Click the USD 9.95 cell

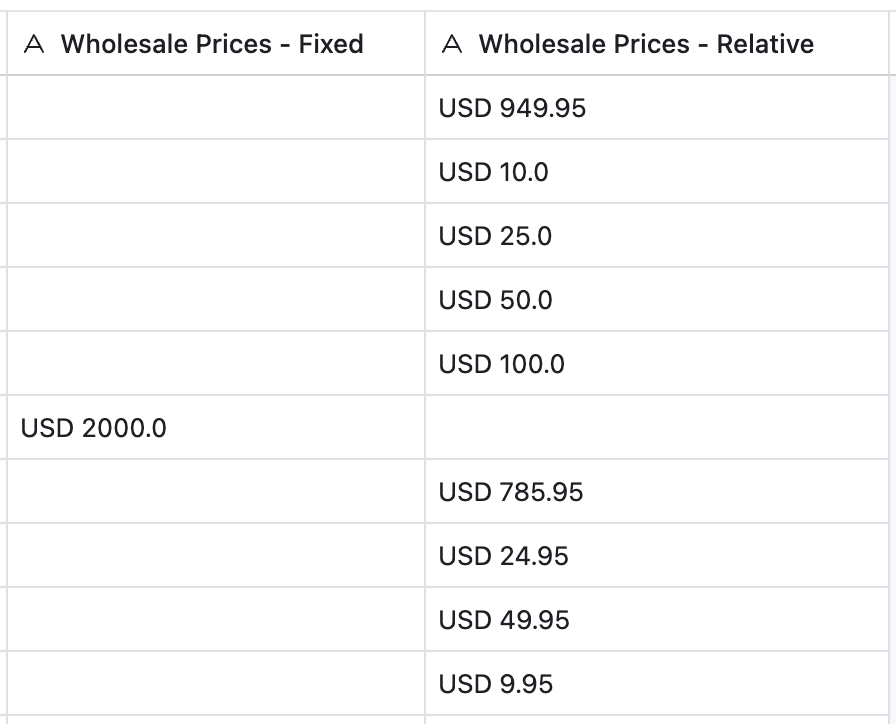click(x=496, y=684)
